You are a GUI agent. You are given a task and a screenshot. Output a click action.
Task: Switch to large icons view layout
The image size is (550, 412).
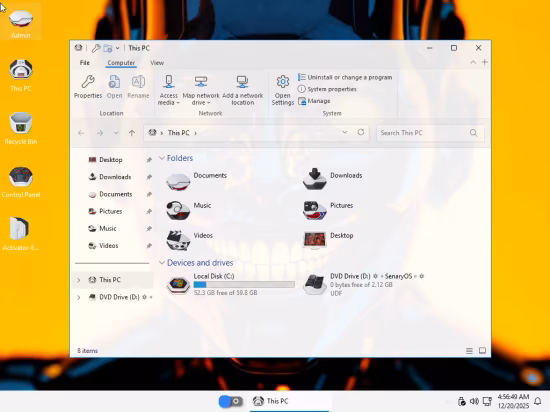[483, 351]
